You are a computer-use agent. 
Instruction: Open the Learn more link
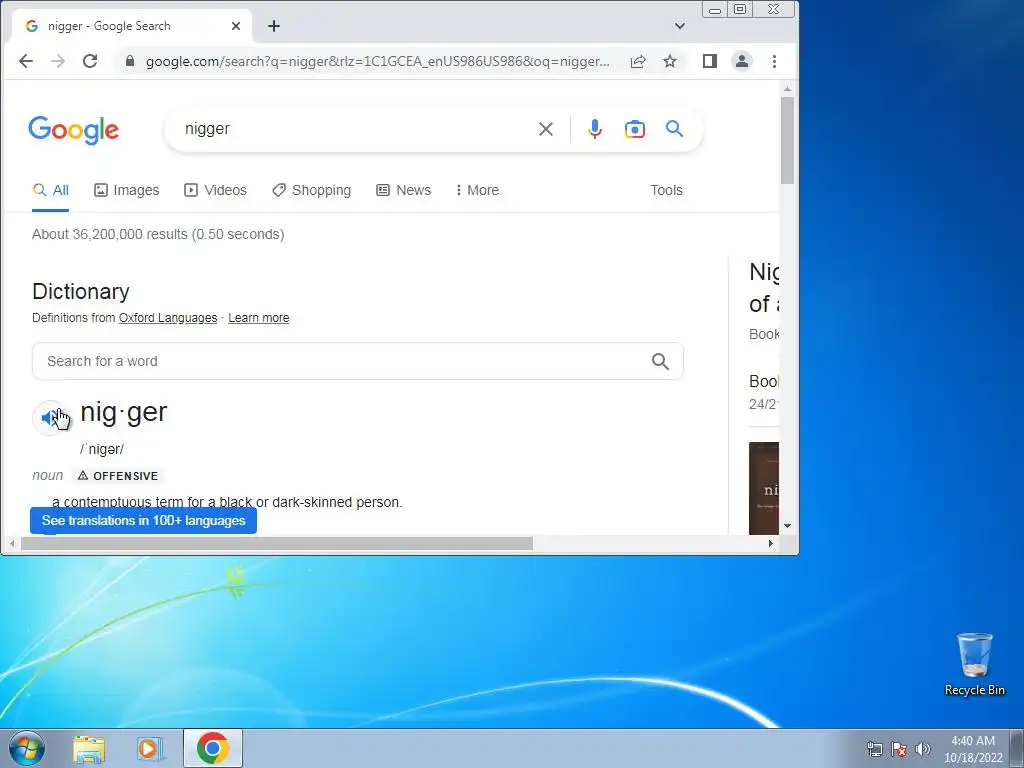point(259,318)
